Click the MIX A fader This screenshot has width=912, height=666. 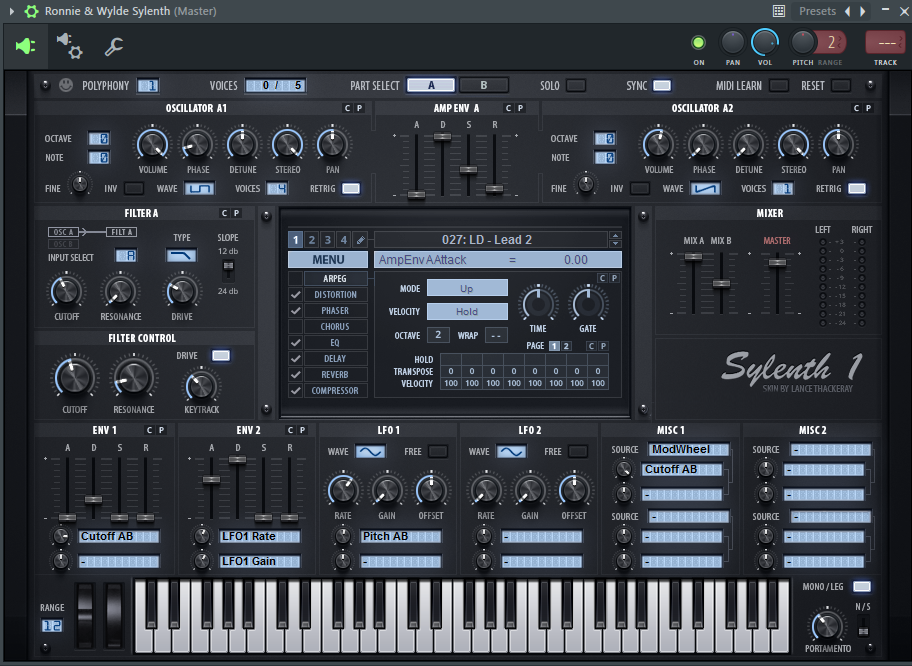(x=693, y=257)
